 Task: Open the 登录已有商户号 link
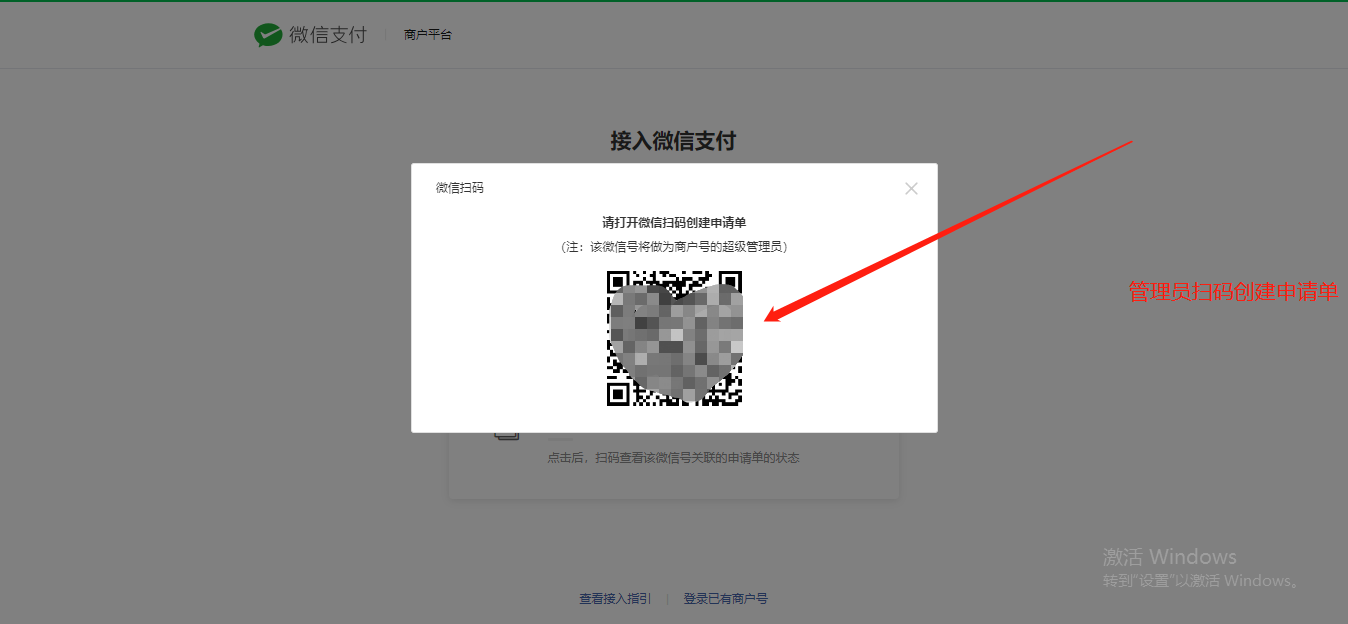coord(726,599)
